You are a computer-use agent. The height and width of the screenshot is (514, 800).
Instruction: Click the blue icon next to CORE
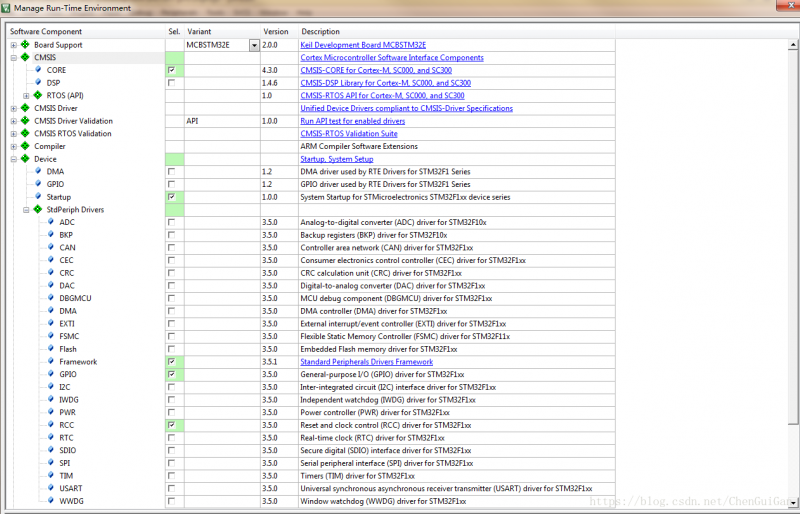38,71
